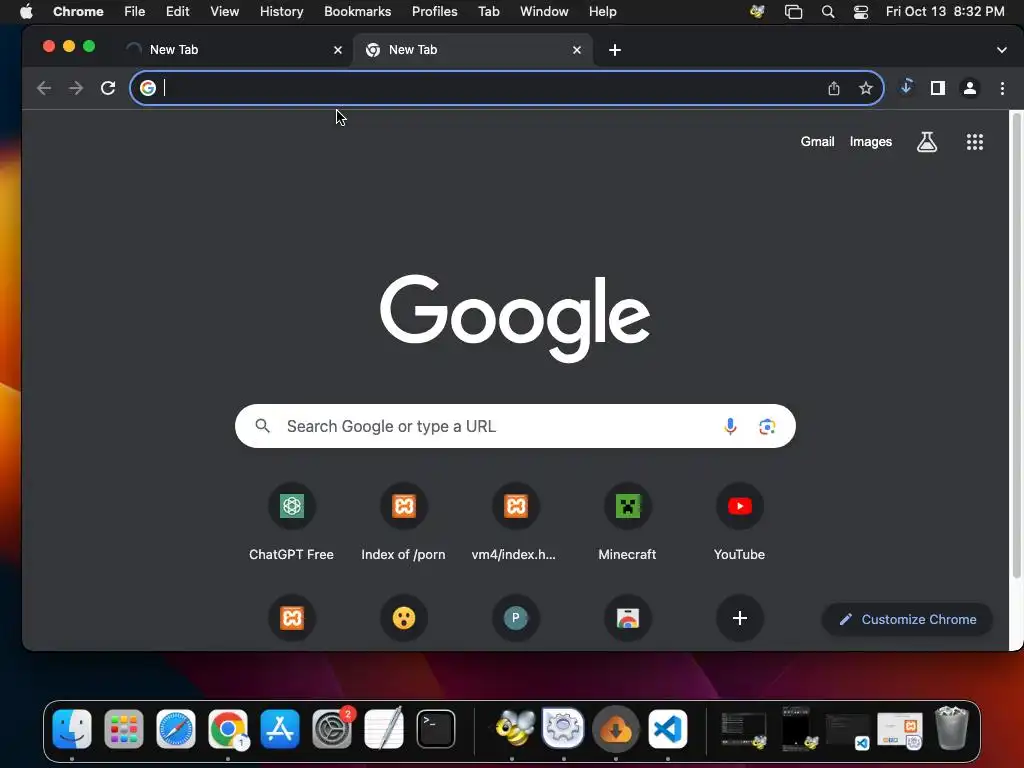Open the vm4/index.h... shortcut

tap(515, 522)
